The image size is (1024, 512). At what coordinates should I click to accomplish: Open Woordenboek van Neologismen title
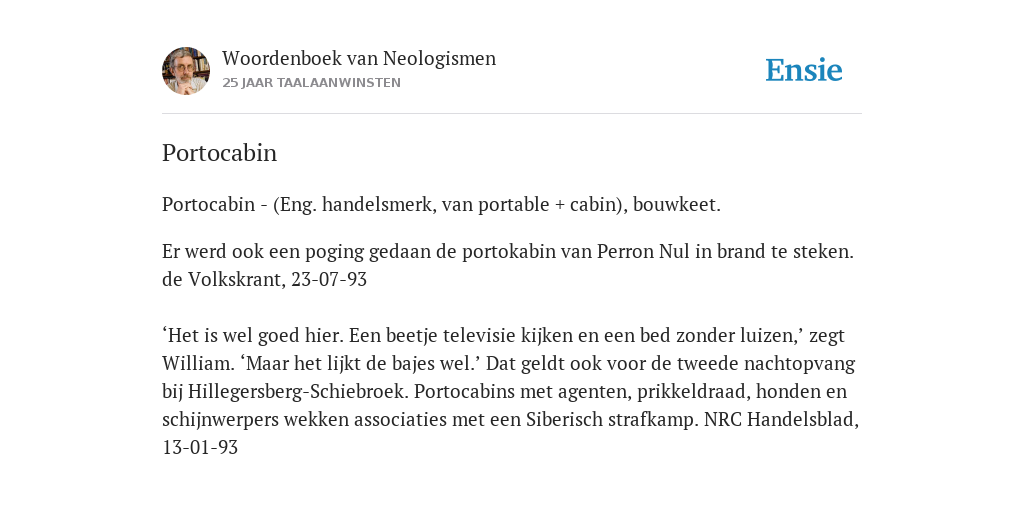pos(359,58)
